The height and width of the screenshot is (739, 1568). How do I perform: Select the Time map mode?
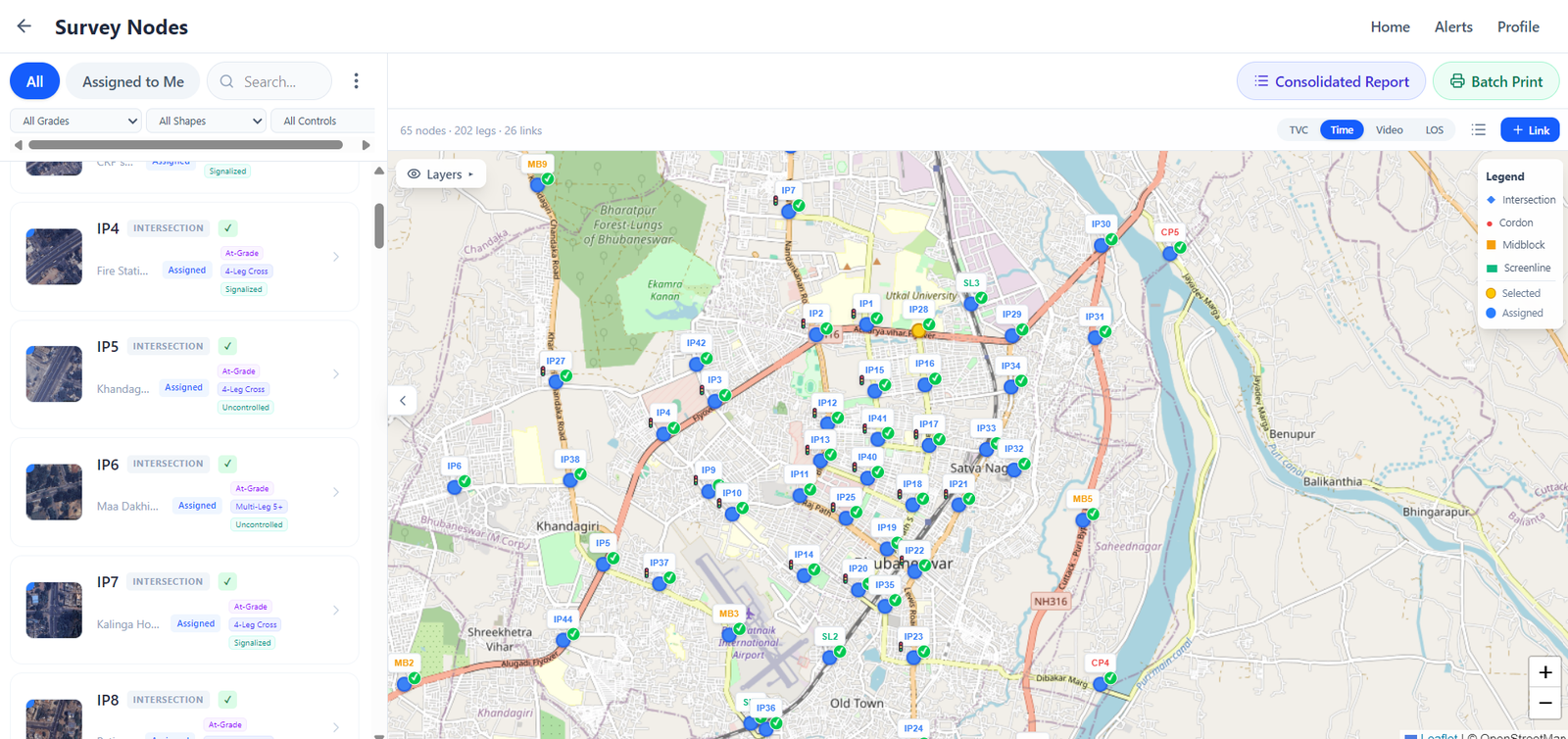click(x=1342, y=129)
